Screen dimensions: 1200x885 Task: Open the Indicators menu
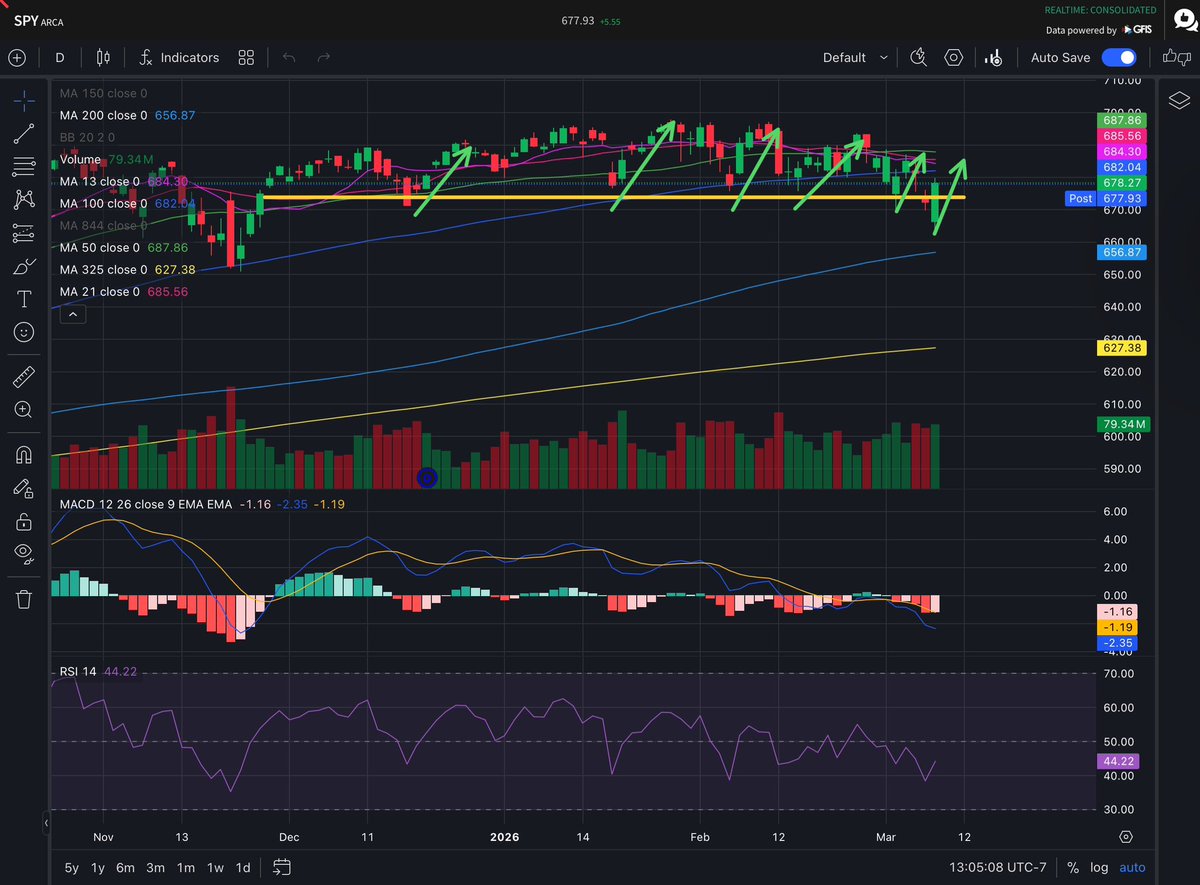click(179, 57)
